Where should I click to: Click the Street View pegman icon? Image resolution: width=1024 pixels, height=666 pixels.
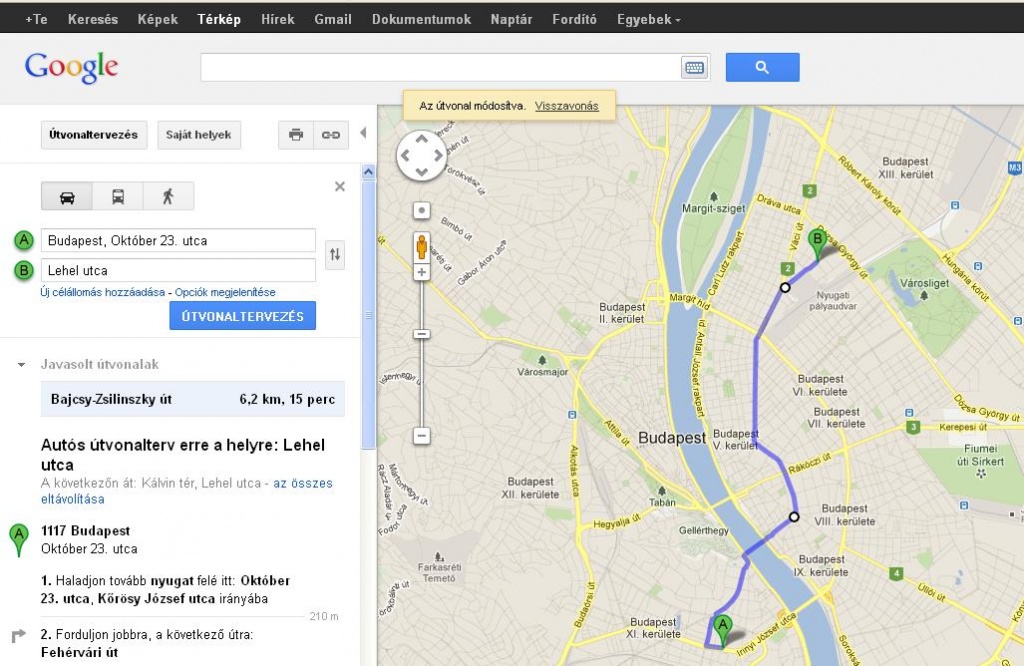coord(422,247)
